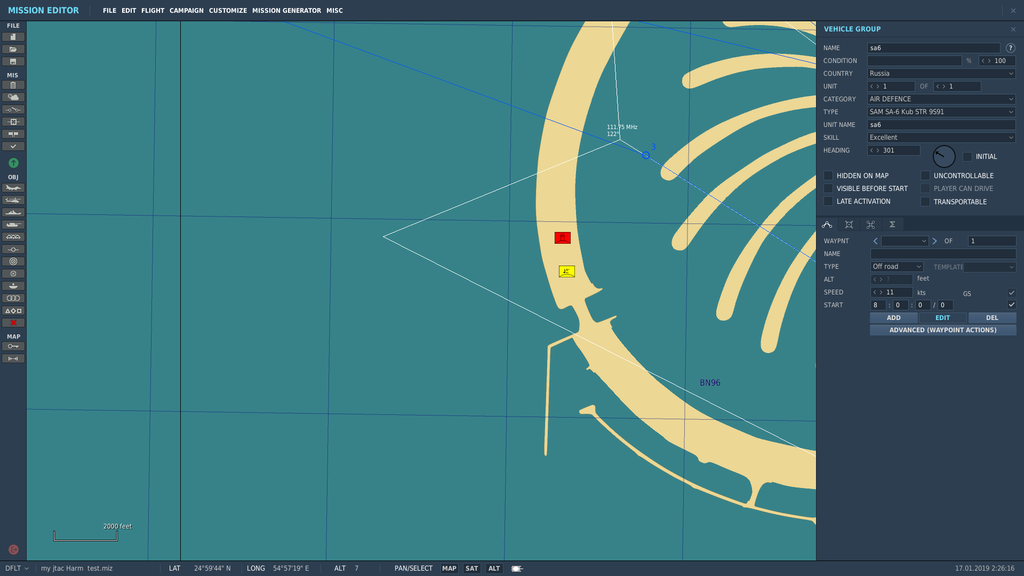This screenshot has width=1024, height=576.
Task: Switch to the Summary sigma tab
Action: tap(892, 225)
